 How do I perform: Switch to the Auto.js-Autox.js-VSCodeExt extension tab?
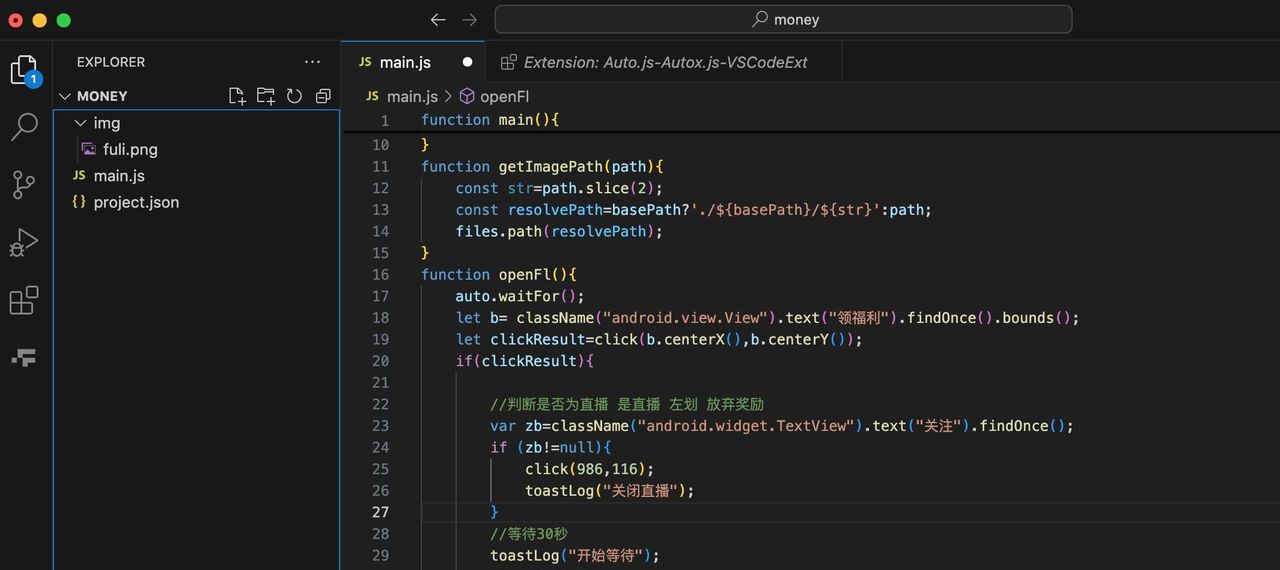[x=664, y=62]
